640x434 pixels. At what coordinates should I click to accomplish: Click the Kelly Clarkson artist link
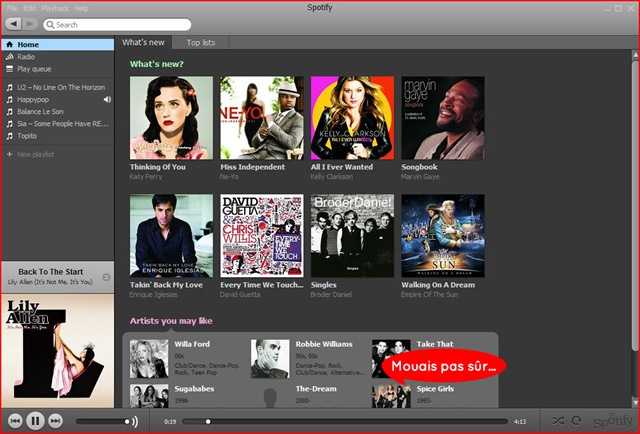click(x=331, y=177)
